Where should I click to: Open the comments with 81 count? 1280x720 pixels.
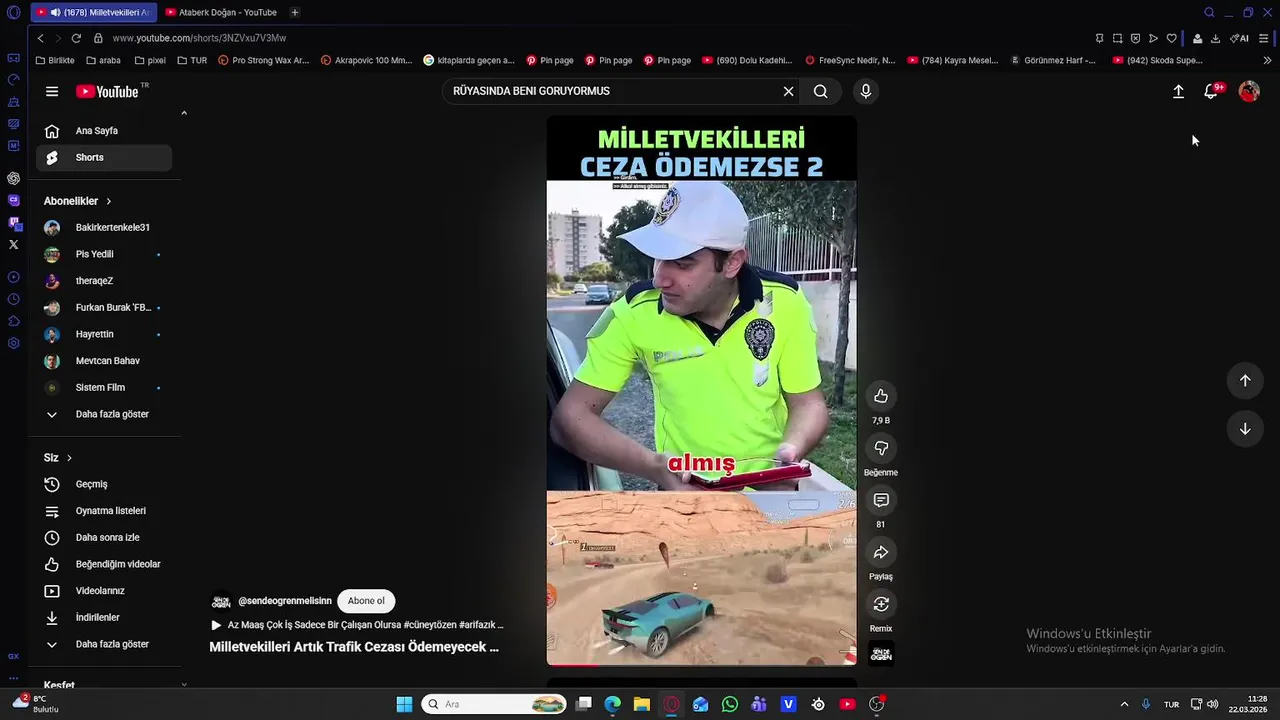click(x=881, y=500)
